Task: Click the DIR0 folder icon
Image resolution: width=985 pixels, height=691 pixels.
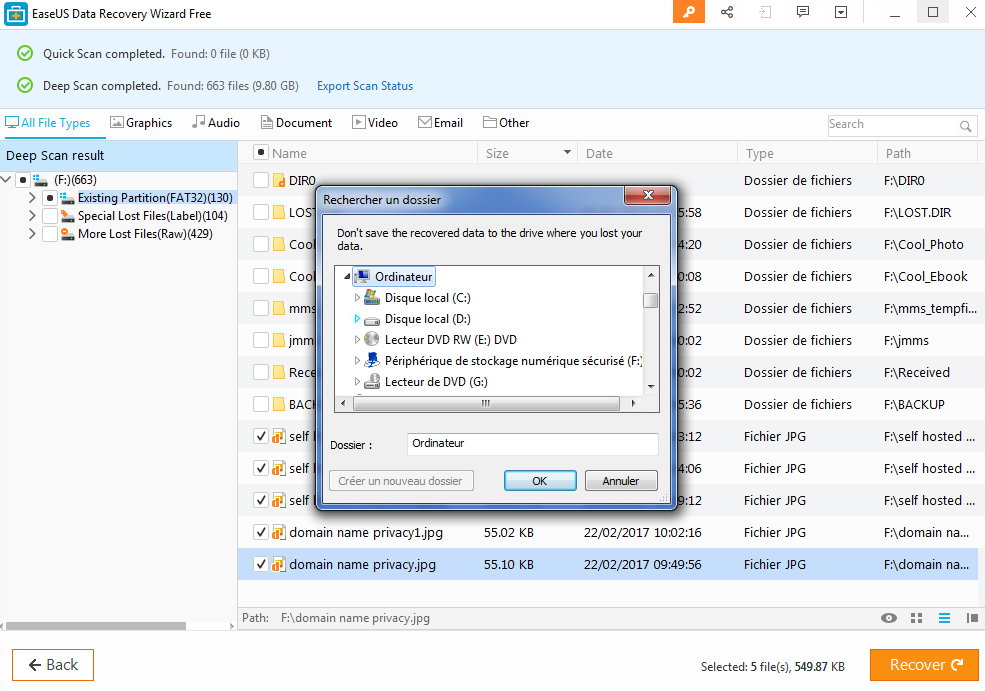Action: pyautogui.click(x=279, y=181)
